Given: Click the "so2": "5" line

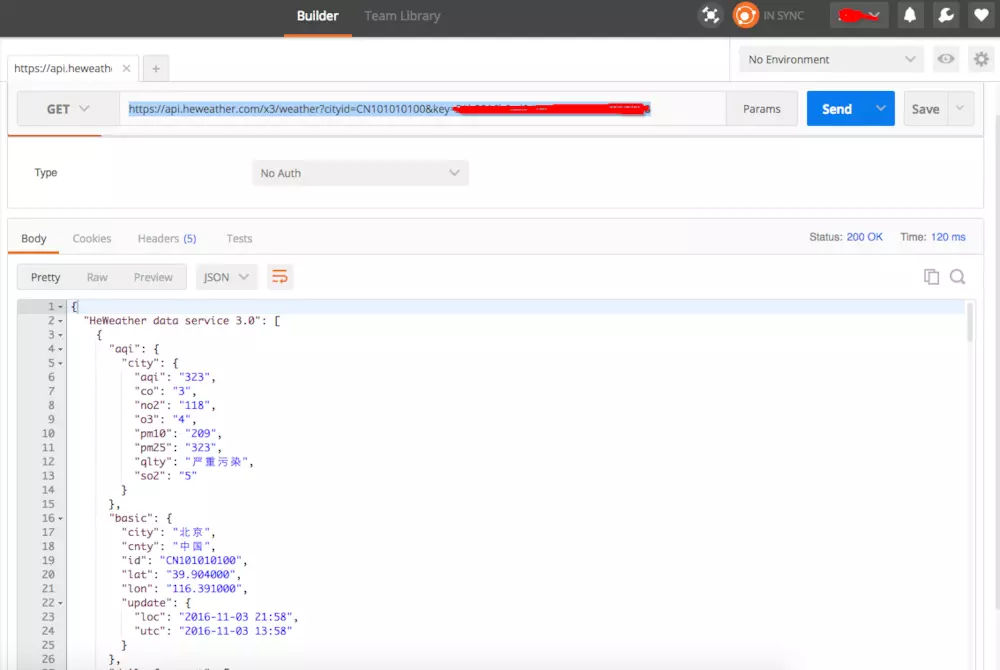Looking at the screenshot, I should click(165, 476).
